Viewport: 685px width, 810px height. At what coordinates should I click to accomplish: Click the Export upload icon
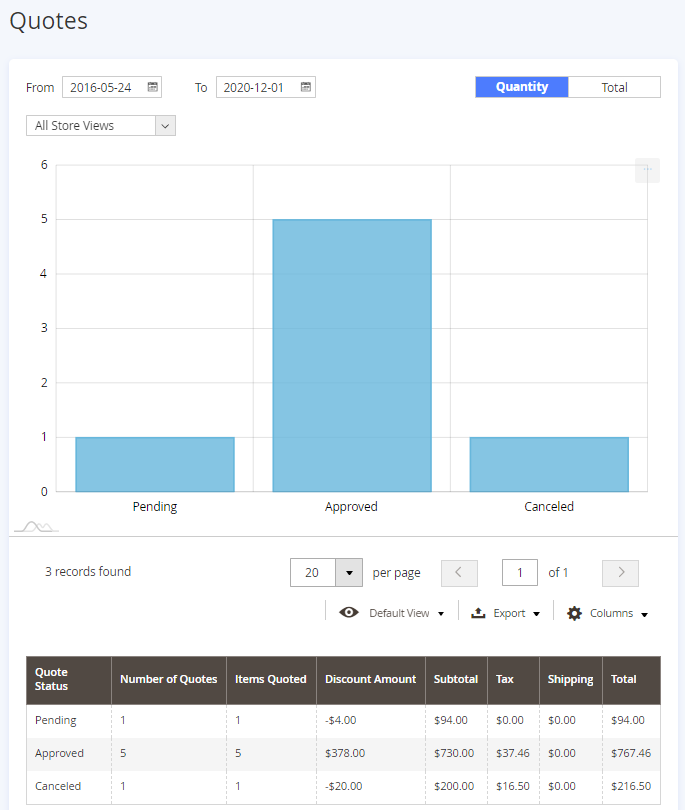click(479, 613)
